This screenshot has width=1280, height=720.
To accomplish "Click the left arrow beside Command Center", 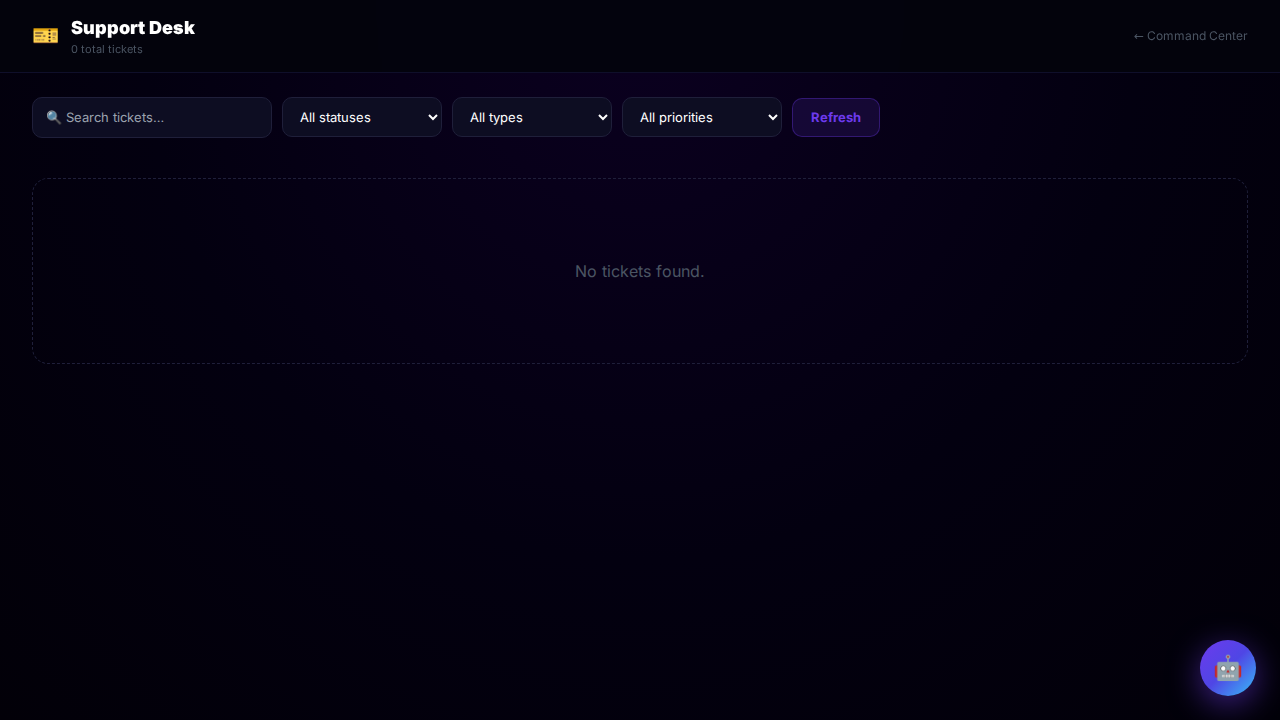I will (x=1138, y=37).
